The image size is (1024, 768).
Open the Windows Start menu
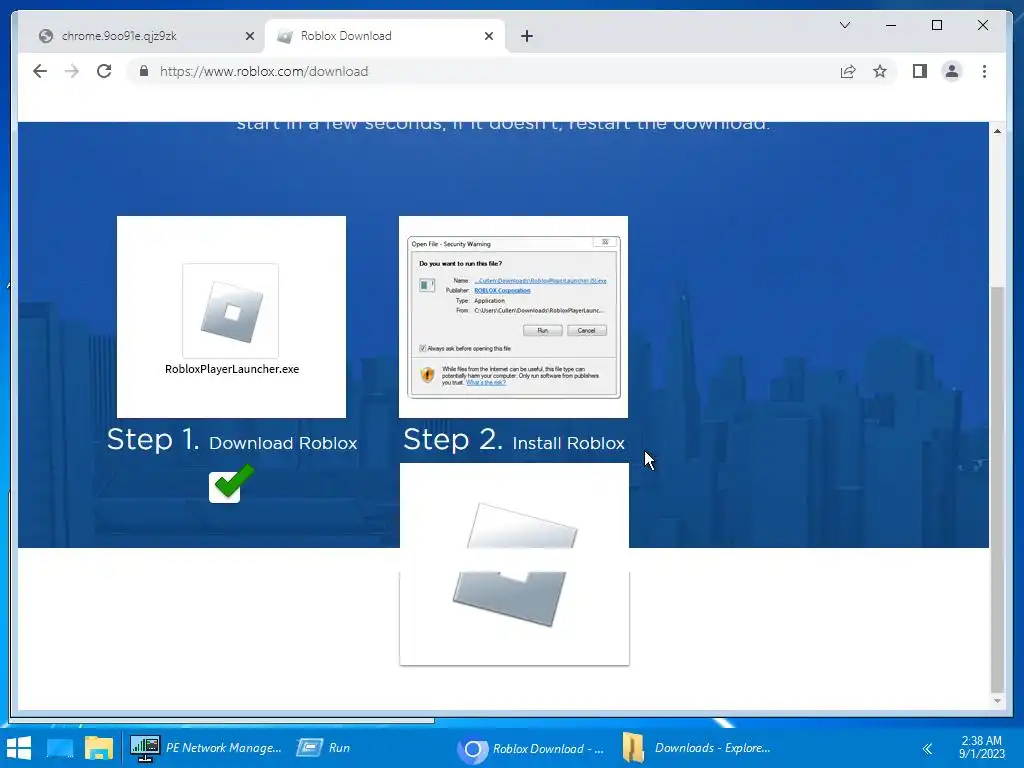pos(19,748)
